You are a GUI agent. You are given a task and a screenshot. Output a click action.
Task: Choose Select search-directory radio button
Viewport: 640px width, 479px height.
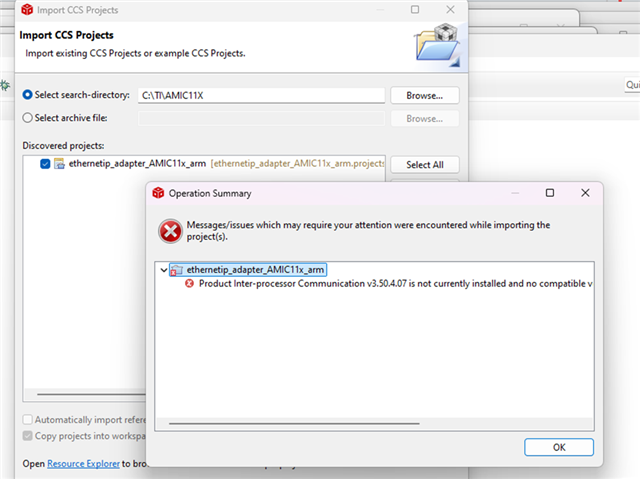tap(27, 95)
